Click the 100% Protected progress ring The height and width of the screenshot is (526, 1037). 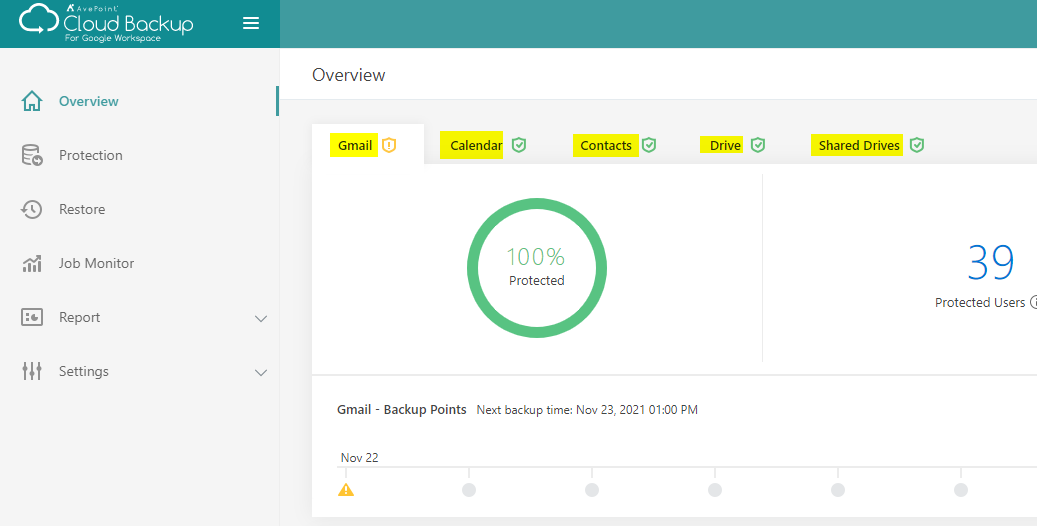[x=537, y=267]
